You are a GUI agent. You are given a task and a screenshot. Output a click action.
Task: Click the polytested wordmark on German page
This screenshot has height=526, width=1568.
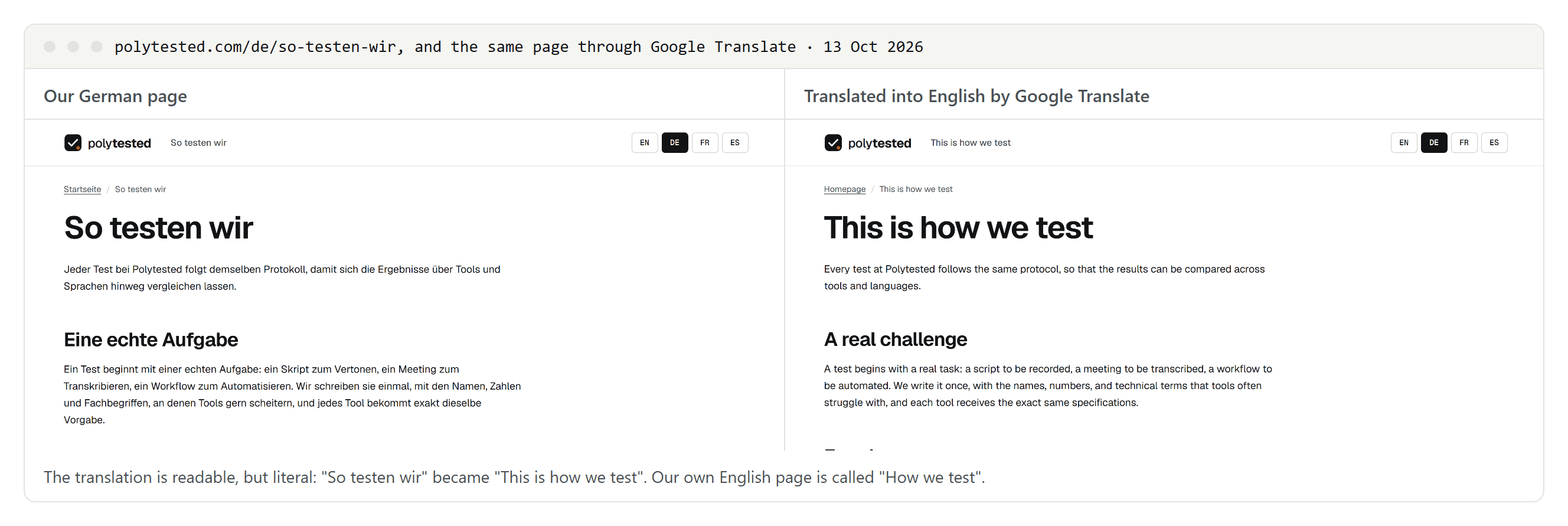(x=119, y=143)
